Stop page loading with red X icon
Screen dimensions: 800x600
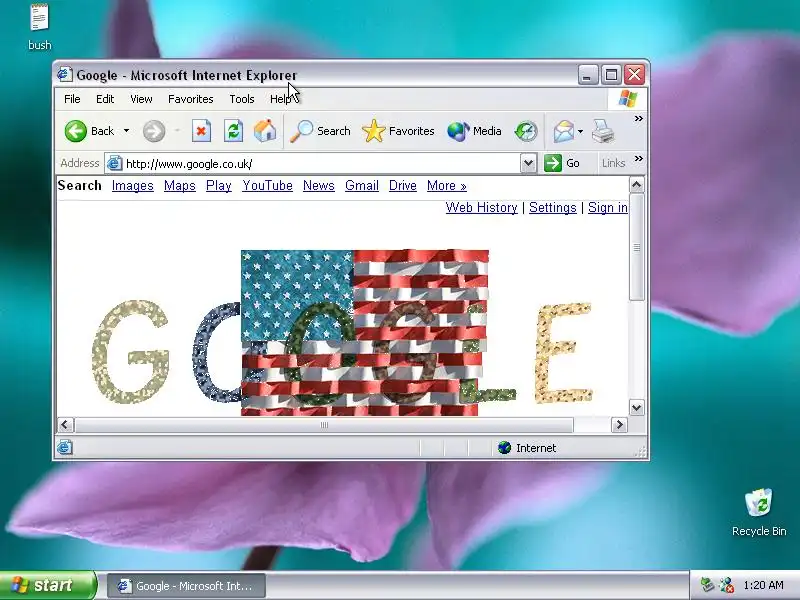click(x=202, y=131)
